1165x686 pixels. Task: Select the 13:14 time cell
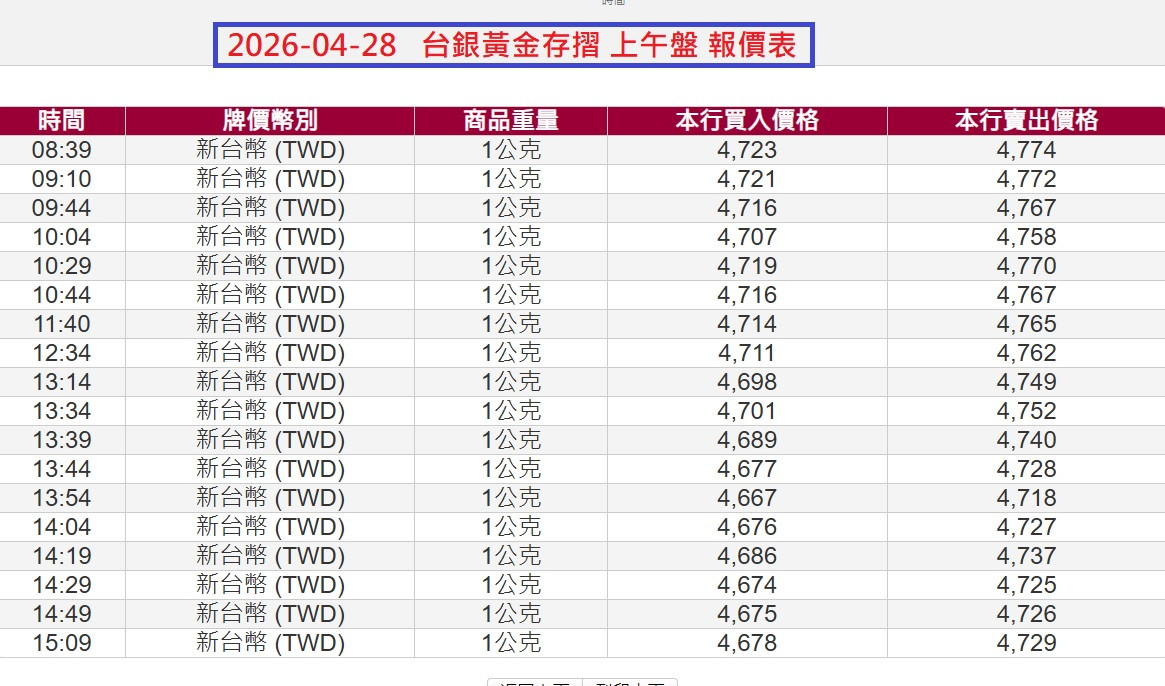click(62, 382)
